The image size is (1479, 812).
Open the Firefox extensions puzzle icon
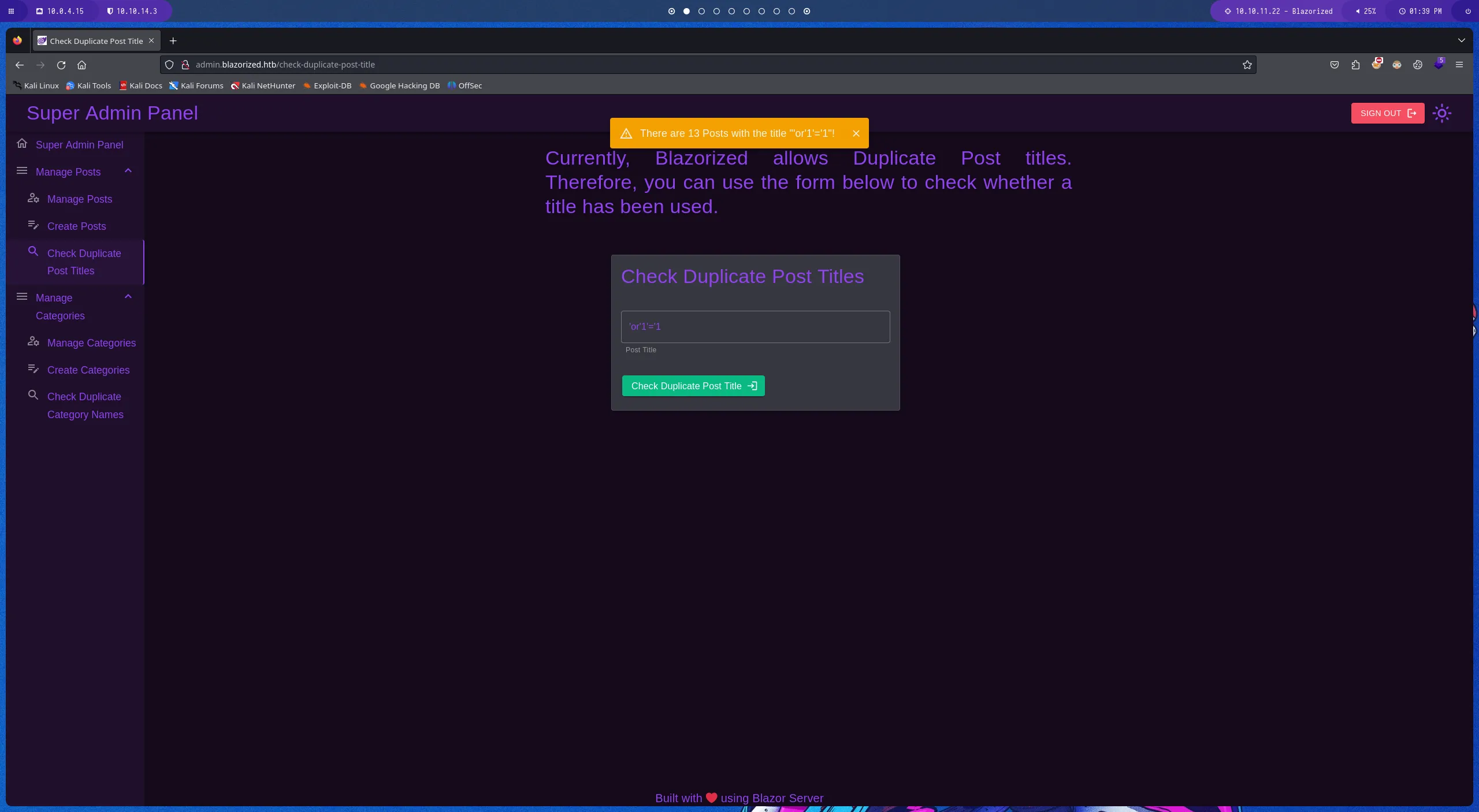1355,65
